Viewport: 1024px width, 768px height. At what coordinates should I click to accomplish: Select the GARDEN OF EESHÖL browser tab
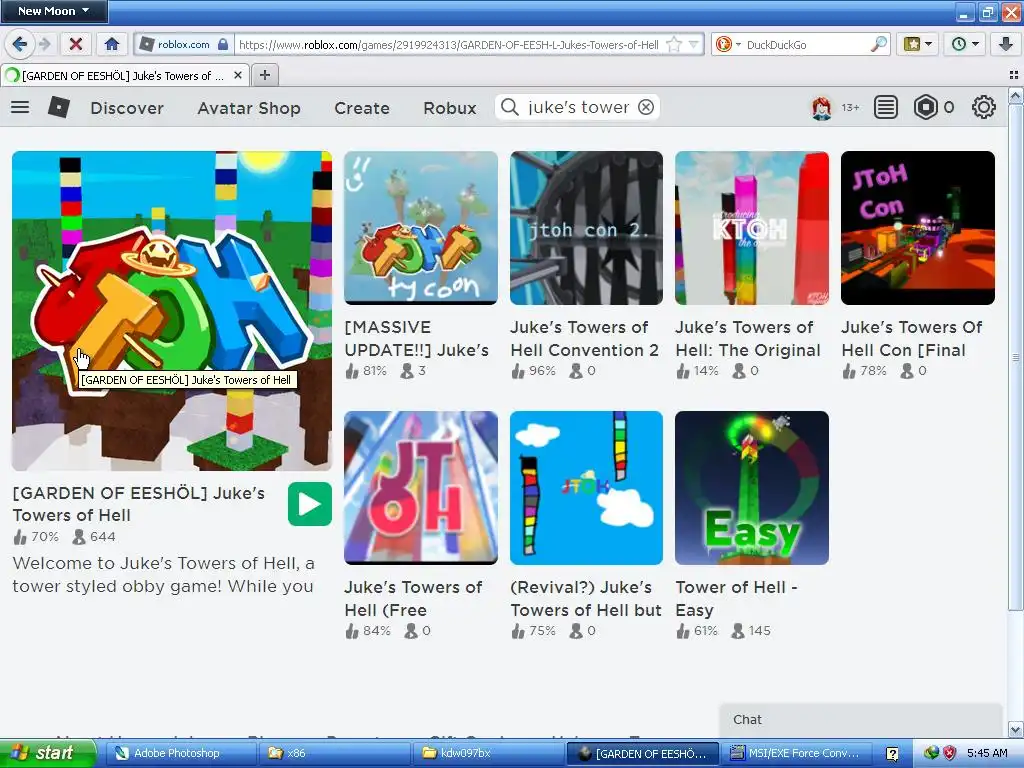pyautogui.click(x=124, y=75)
